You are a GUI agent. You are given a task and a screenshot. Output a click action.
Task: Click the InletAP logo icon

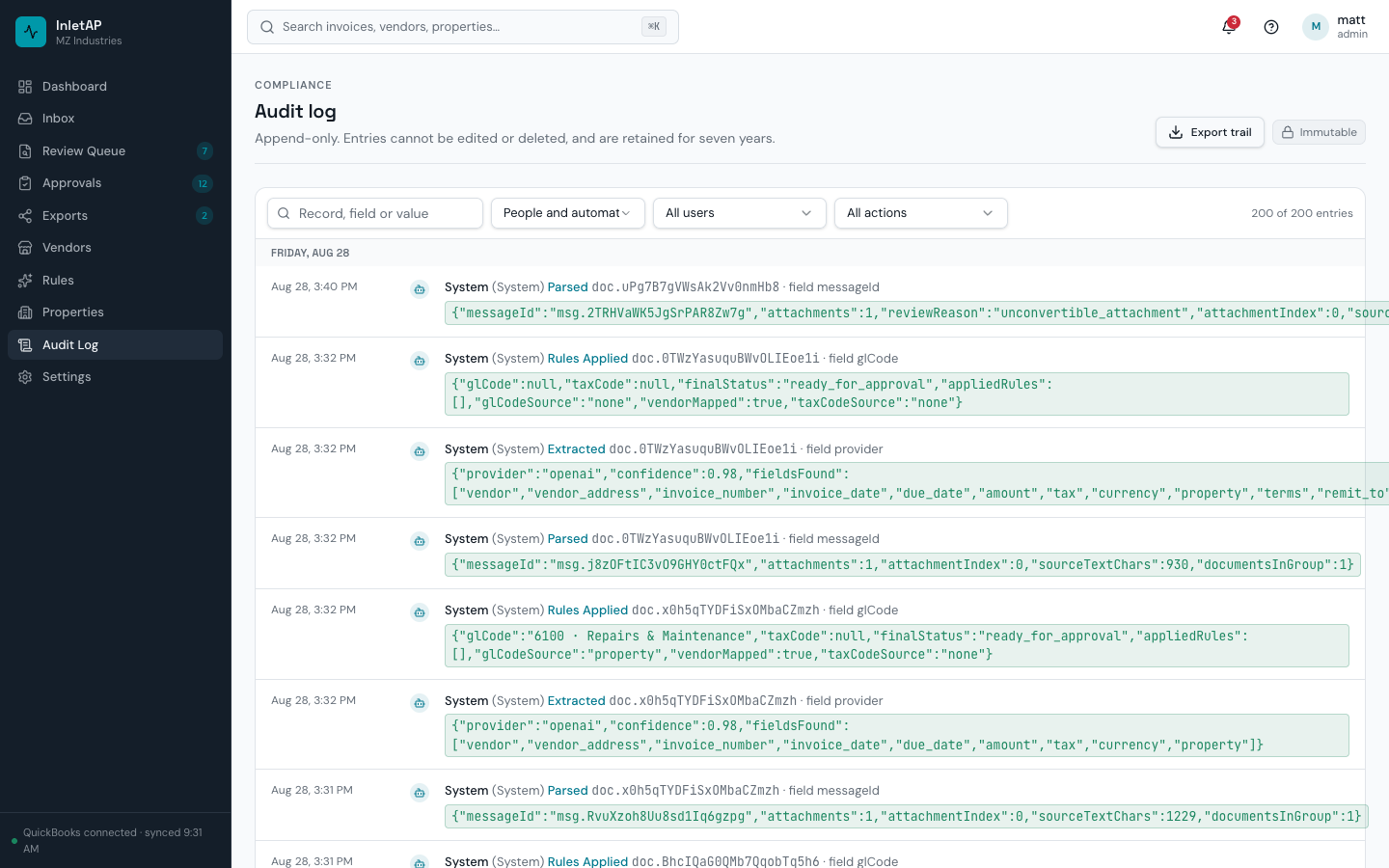pyautogui.click(x=31, y=32)
